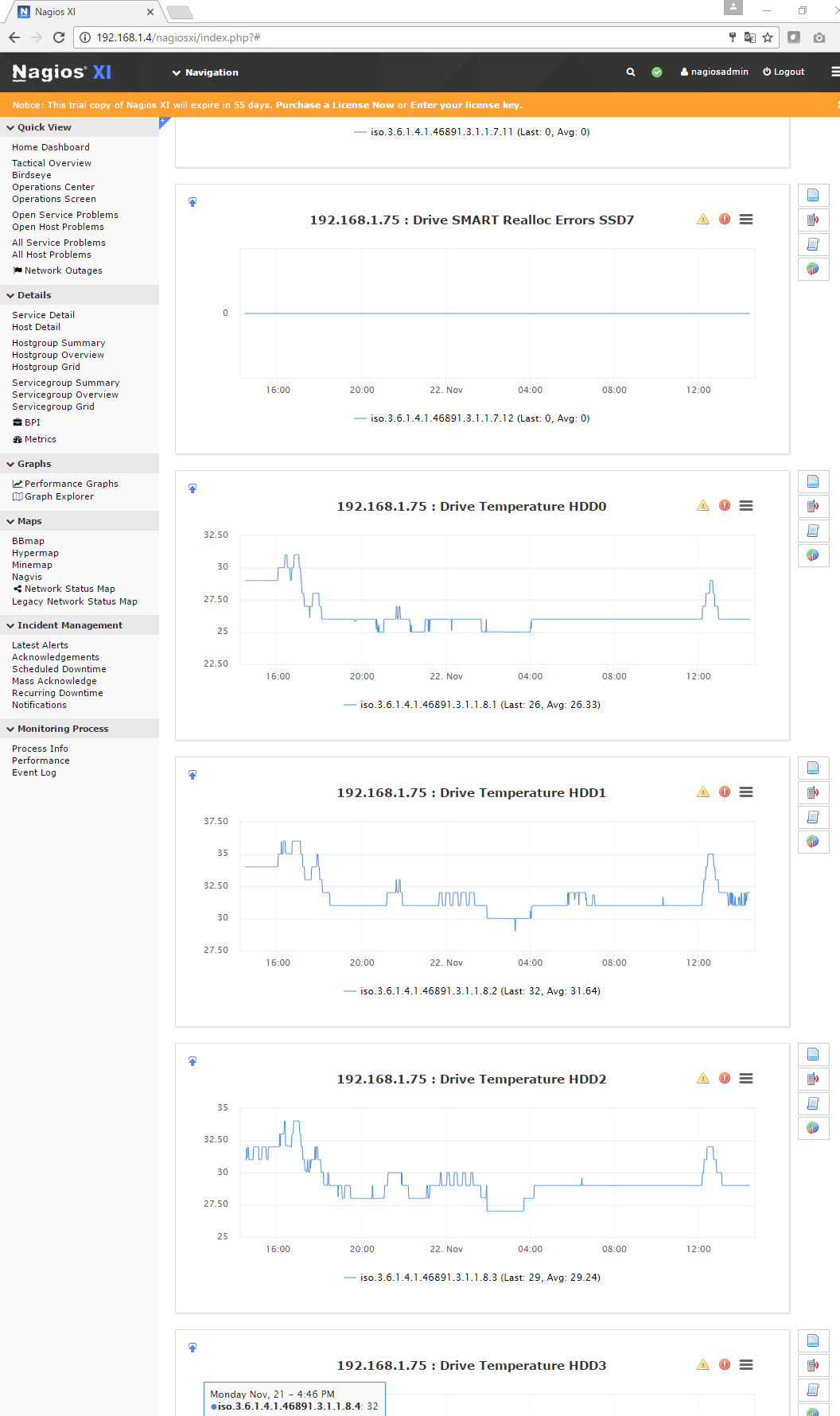Image resolution: width=840 pixels, height=1416 pixels.
Task: Open Home Dashboard from sidebar
Action: [x=51, y=147]
